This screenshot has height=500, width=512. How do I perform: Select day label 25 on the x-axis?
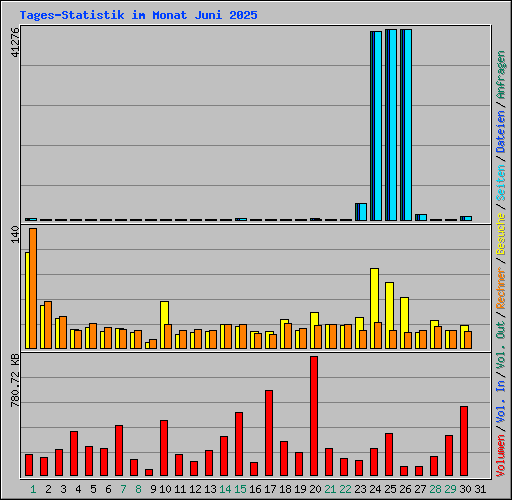point(390,489)
